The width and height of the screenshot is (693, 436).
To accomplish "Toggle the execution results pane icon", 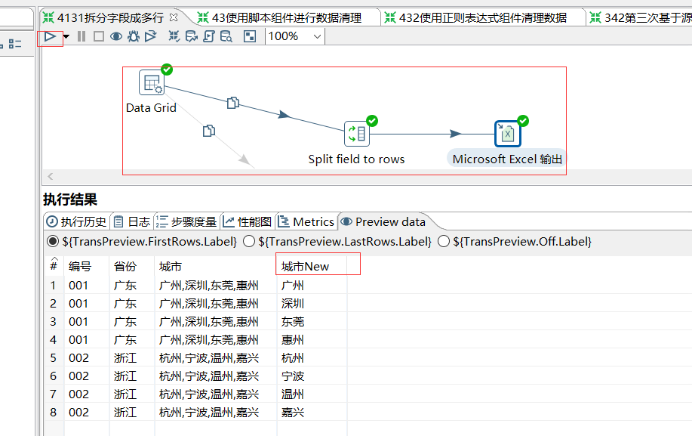I will pyautogui.click(x=250, y=36).
